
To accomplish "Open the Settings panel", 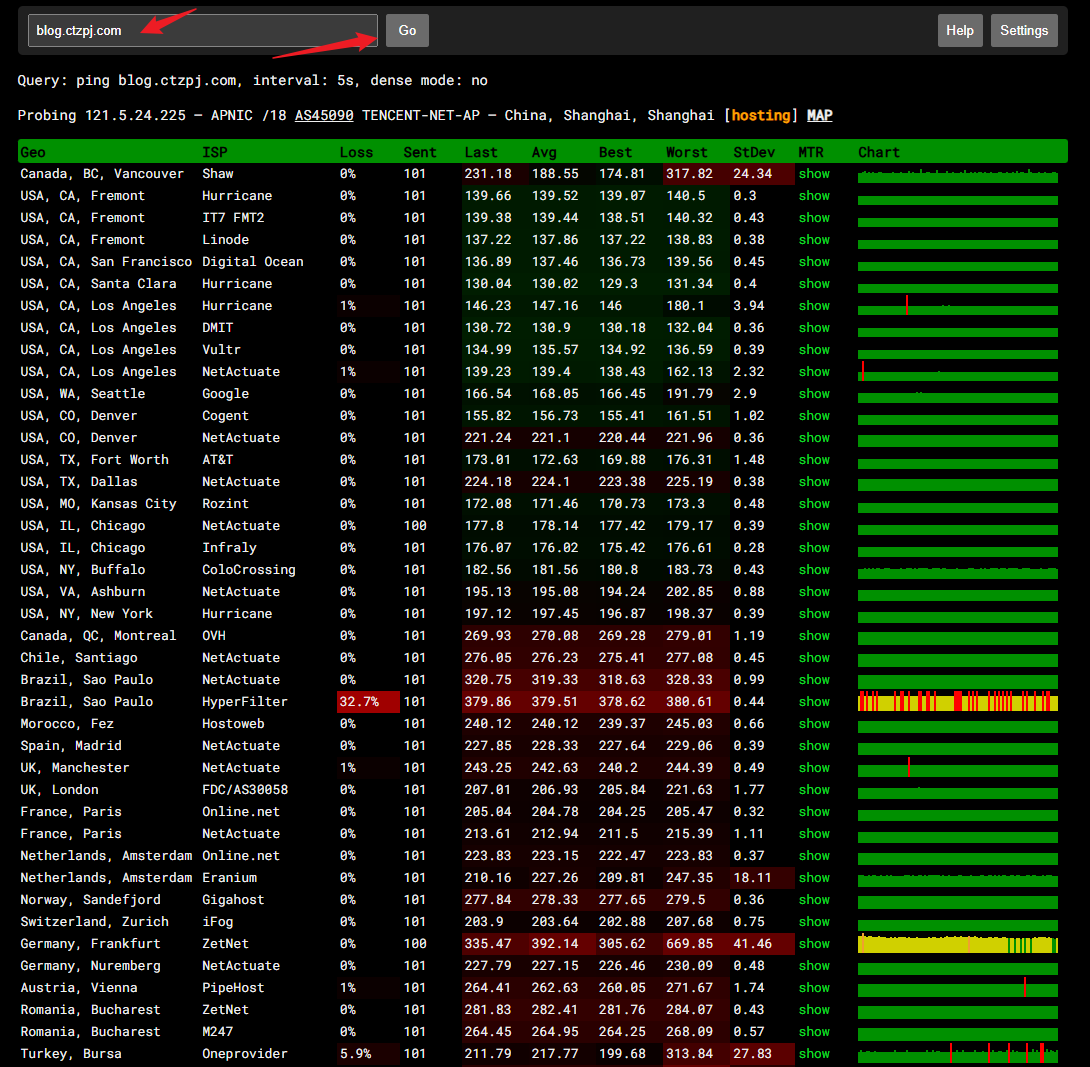I will pos(1023,31).
